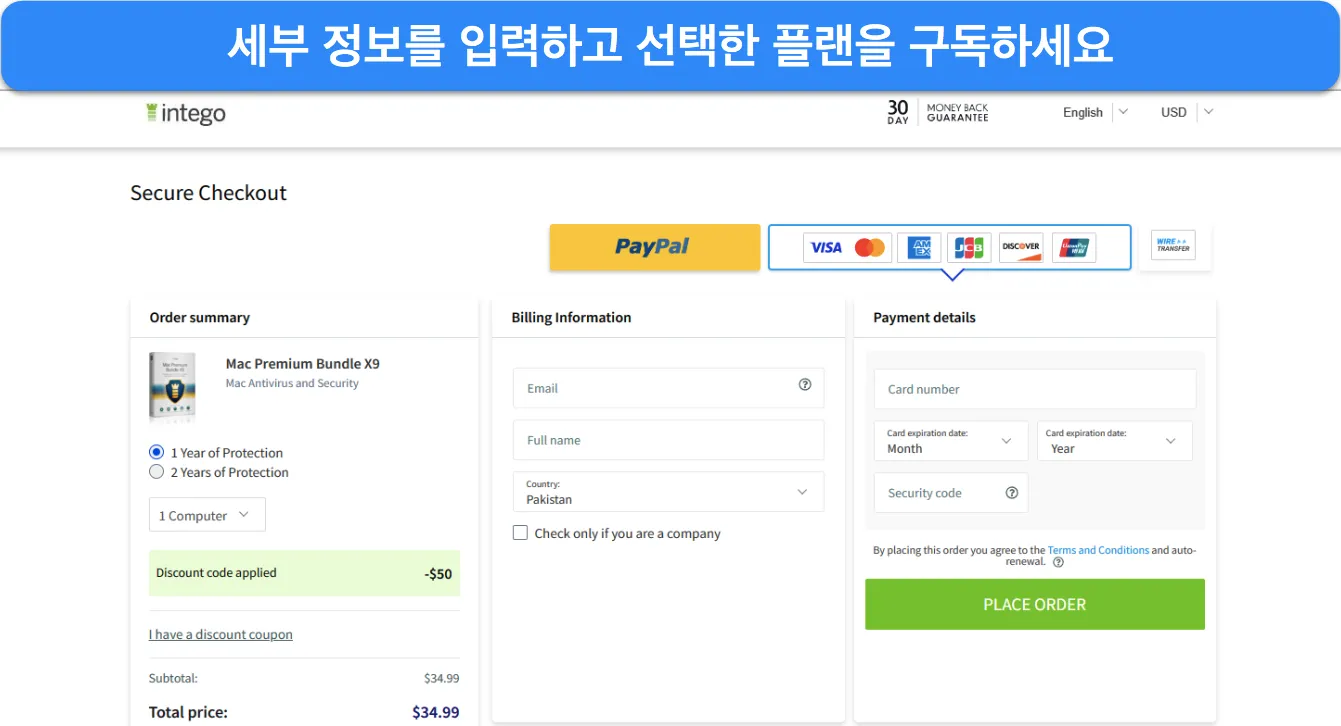The width and height of the screenshot is (1341, 726).
Task: Click the PLACE ORDER button
Action: [1035, 604]
